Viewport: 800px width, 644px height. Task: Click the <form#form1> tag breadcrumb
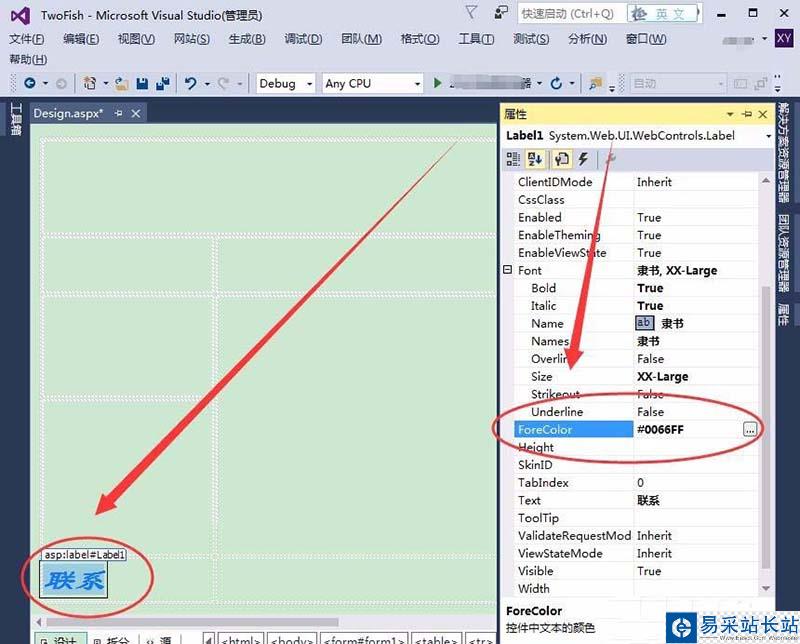pos(365,639)
